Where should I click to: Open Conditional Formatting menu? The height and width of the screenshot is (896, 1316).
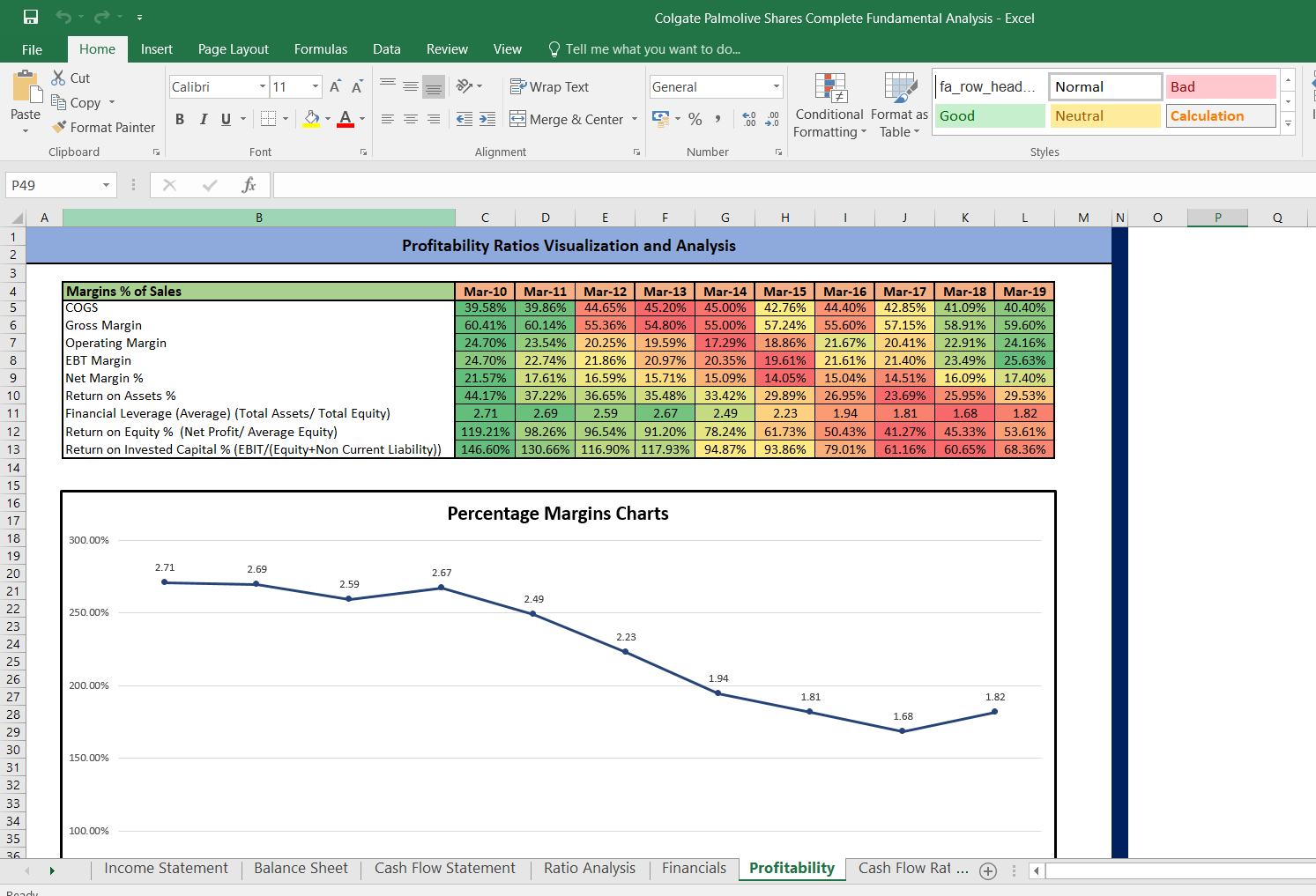(829, 106)
